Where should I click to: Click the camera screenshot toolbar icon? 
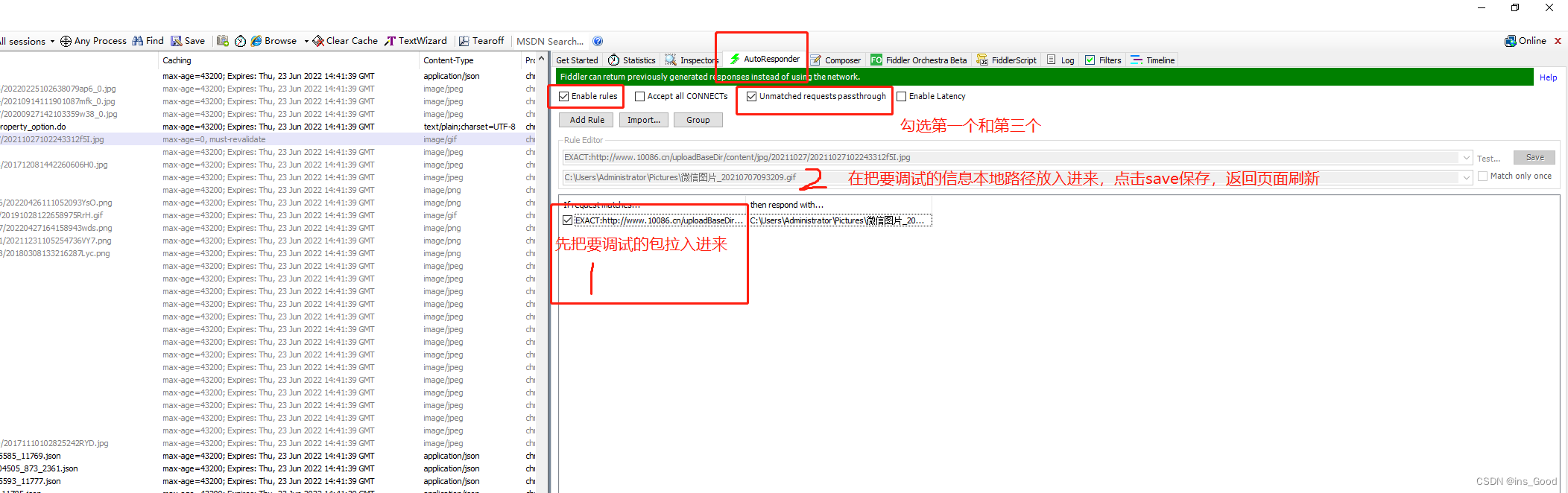tap(222, 41)
